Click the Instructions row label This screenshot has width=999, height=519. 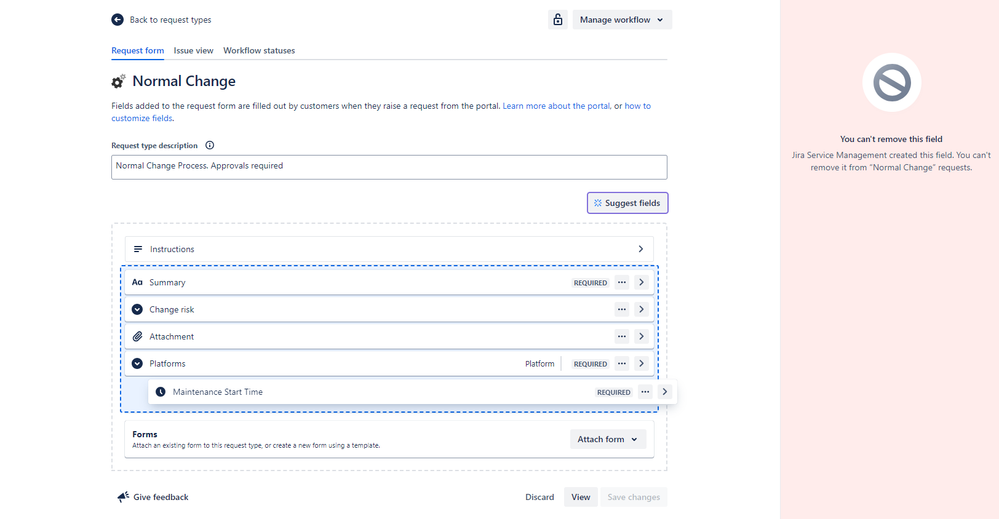click(x=172, y=249)
